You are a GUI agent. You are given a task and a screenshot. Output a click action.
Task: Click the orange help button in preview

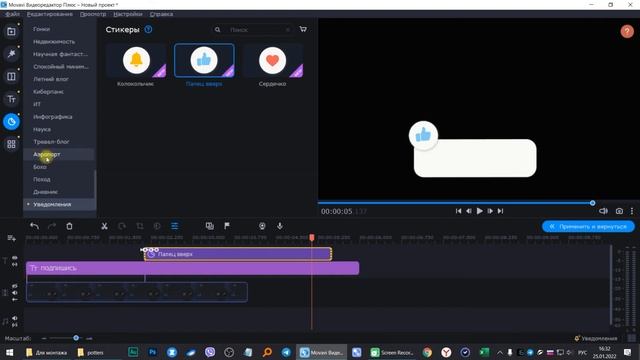click(627, 31)
